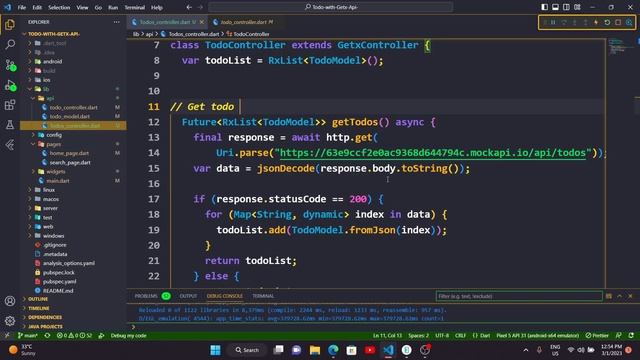Open Windows Start menu
640x360 pixels.
[x=216, y=350]
